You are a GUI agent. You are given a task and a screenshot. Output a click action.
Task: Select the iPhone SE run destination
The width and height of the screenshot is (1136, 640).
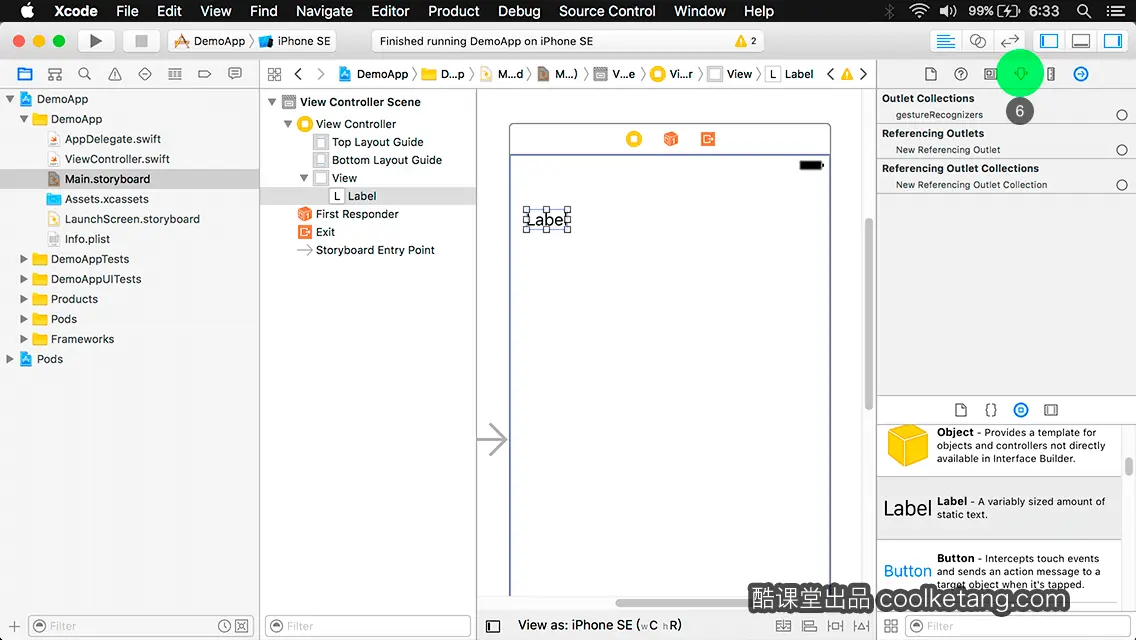click(x=296, y=41)
